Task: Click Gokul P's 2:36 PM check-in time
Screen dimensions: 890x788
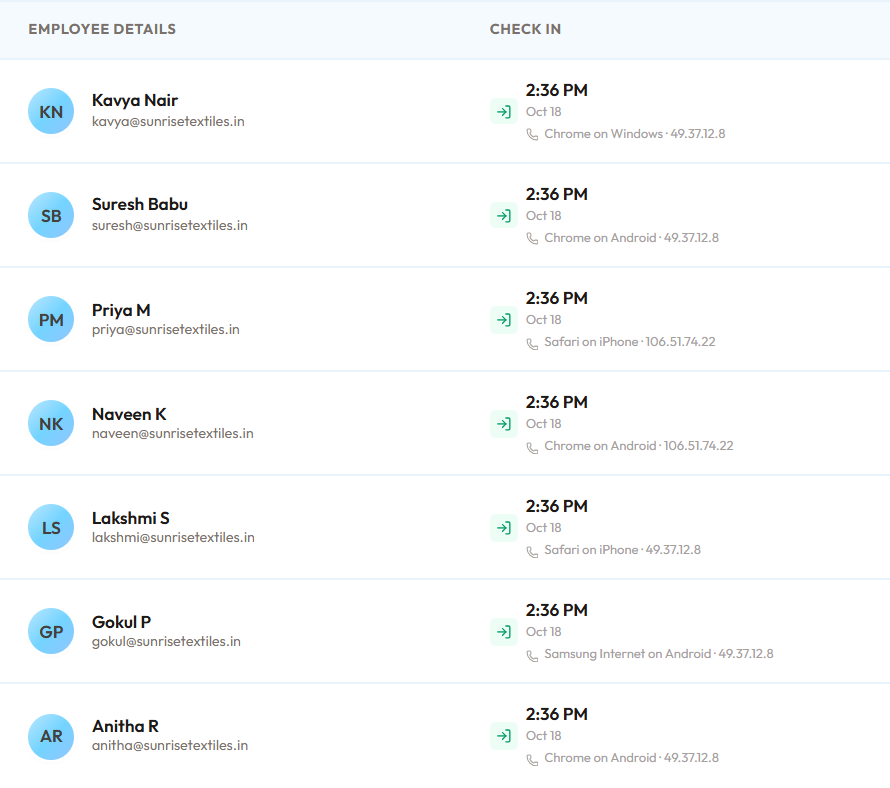Action: [556, 610]
